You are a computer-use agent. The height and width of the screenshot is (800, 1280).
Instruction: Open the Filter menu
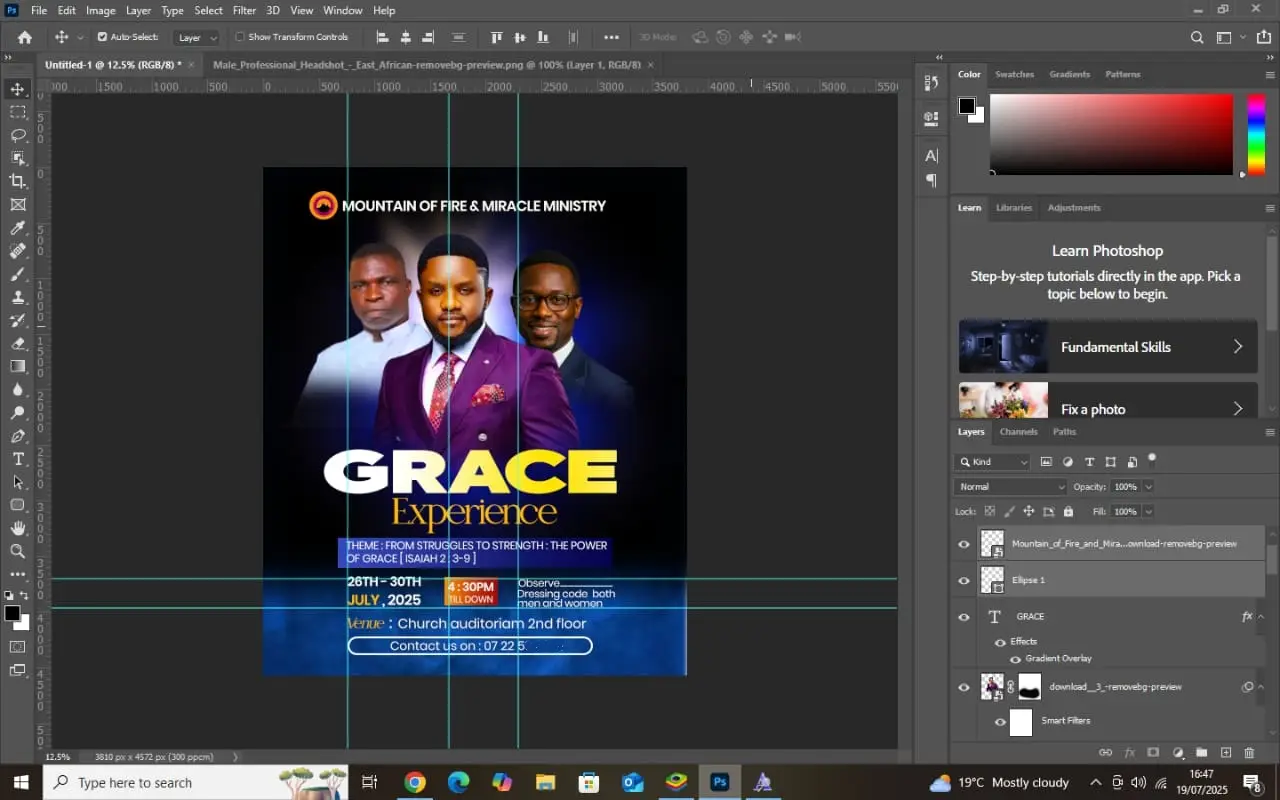[x=244, y=10]
